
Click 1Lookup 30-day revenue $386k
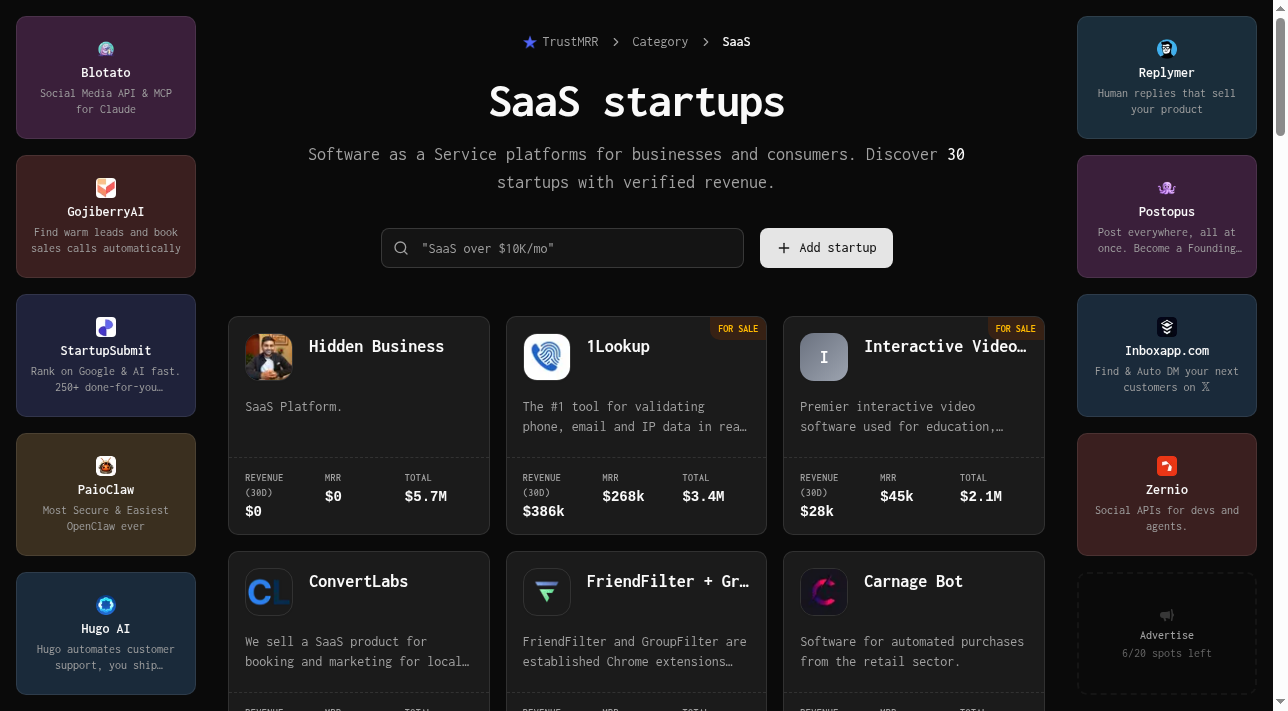pos(543,511)
